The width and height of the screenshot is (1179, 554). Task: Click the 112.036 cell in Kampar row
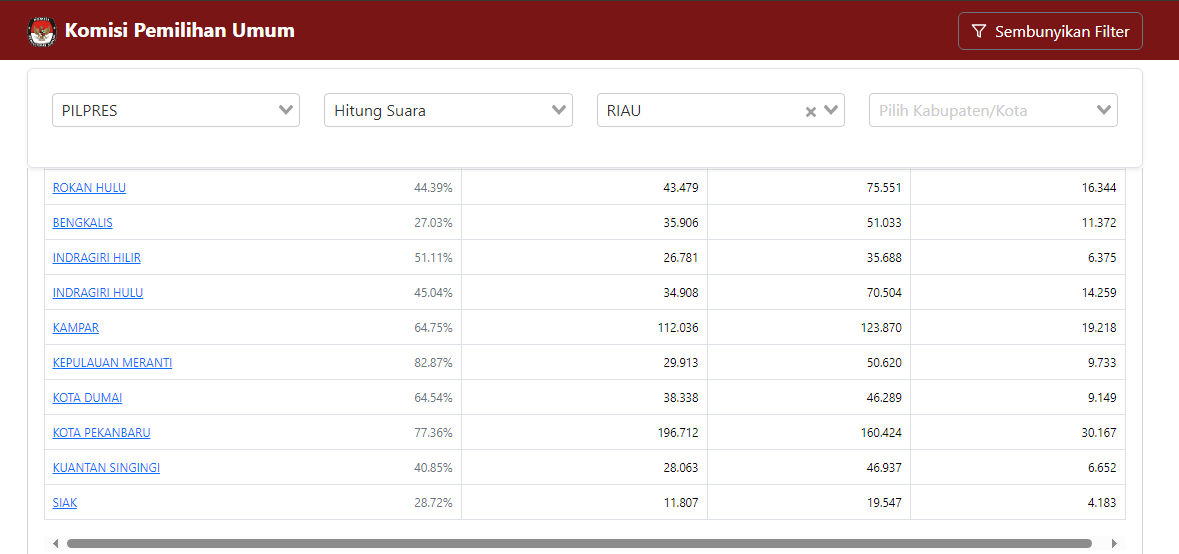[x=584, y=328]
